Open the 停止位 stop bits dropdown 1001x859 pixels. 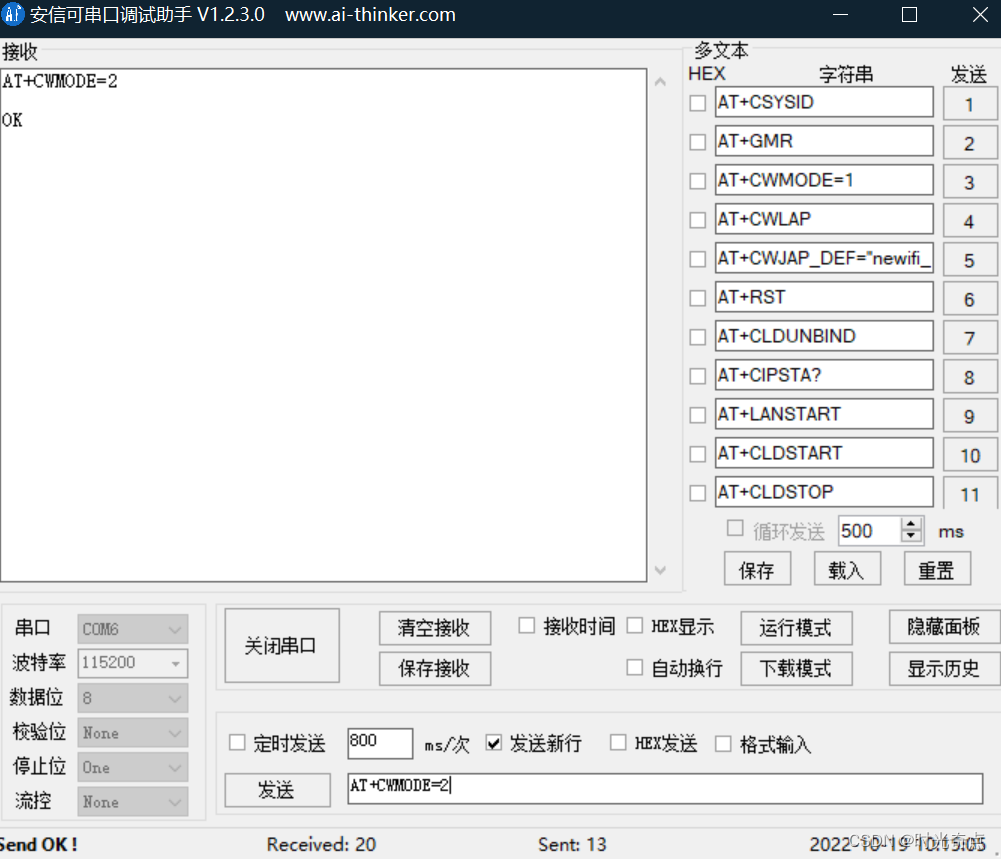coord(133,767)
